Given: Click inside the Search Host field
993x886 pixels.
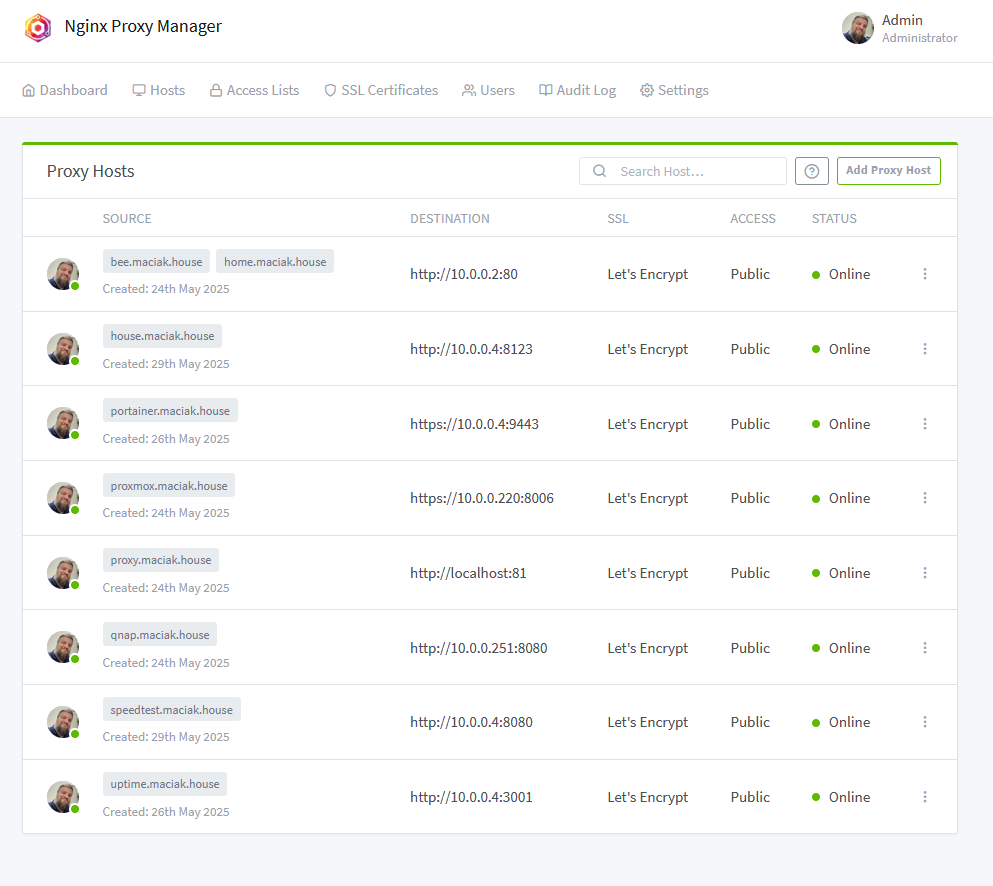Looking at the screenshot, I should click(x=690, y=171).
